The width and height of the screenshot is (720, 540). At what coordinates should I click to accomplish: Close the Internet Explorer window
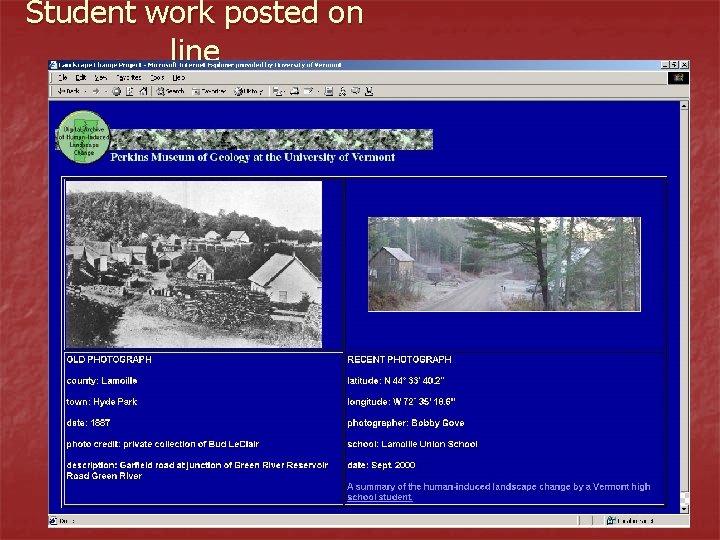[x=684, y=65]
